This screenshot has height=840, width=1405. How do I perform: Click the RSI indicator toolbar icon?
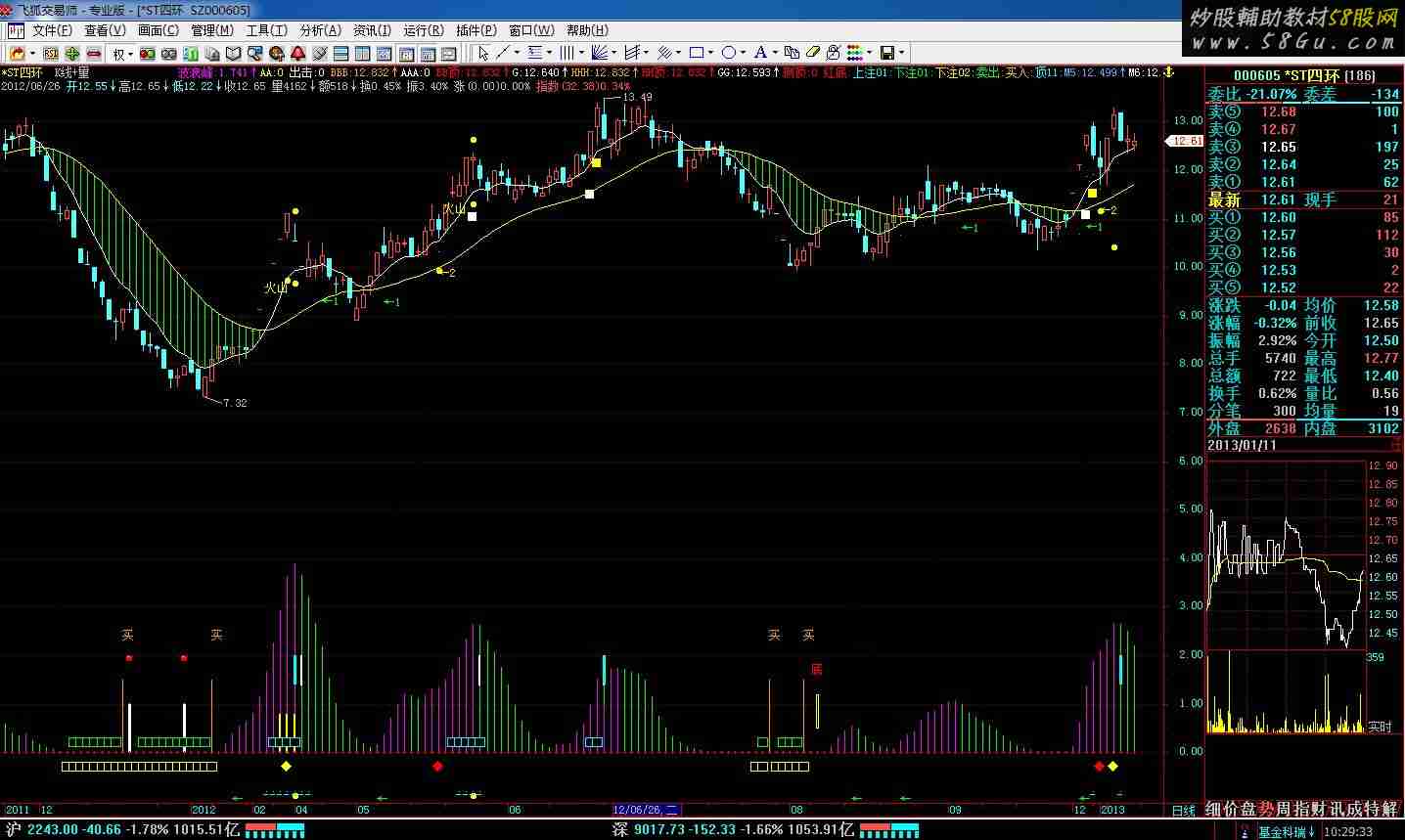tap(51, 53)
